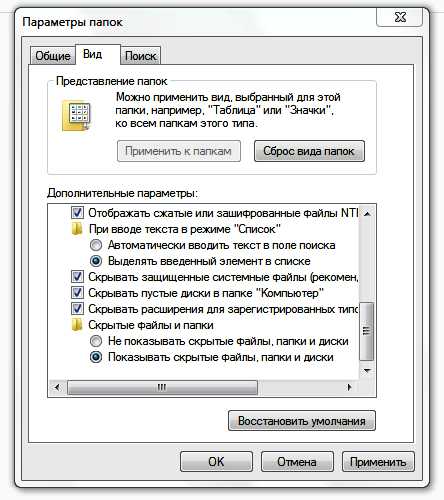Click the horizontal scrollbar thumb
Image resolution: width=444 pixels, height=500 pixels.
pyautogui.click(x=162, y=387)
